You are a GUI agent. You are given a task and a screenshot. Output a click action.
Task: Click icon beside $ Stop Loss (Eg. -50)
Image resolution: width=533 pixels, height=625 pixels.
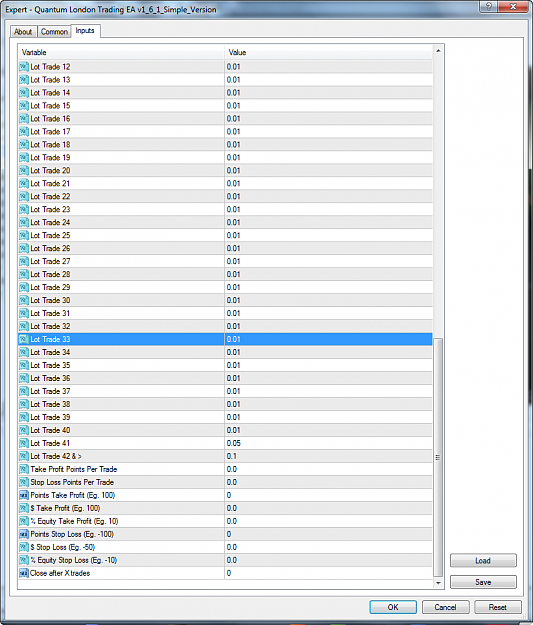[24, 547]
